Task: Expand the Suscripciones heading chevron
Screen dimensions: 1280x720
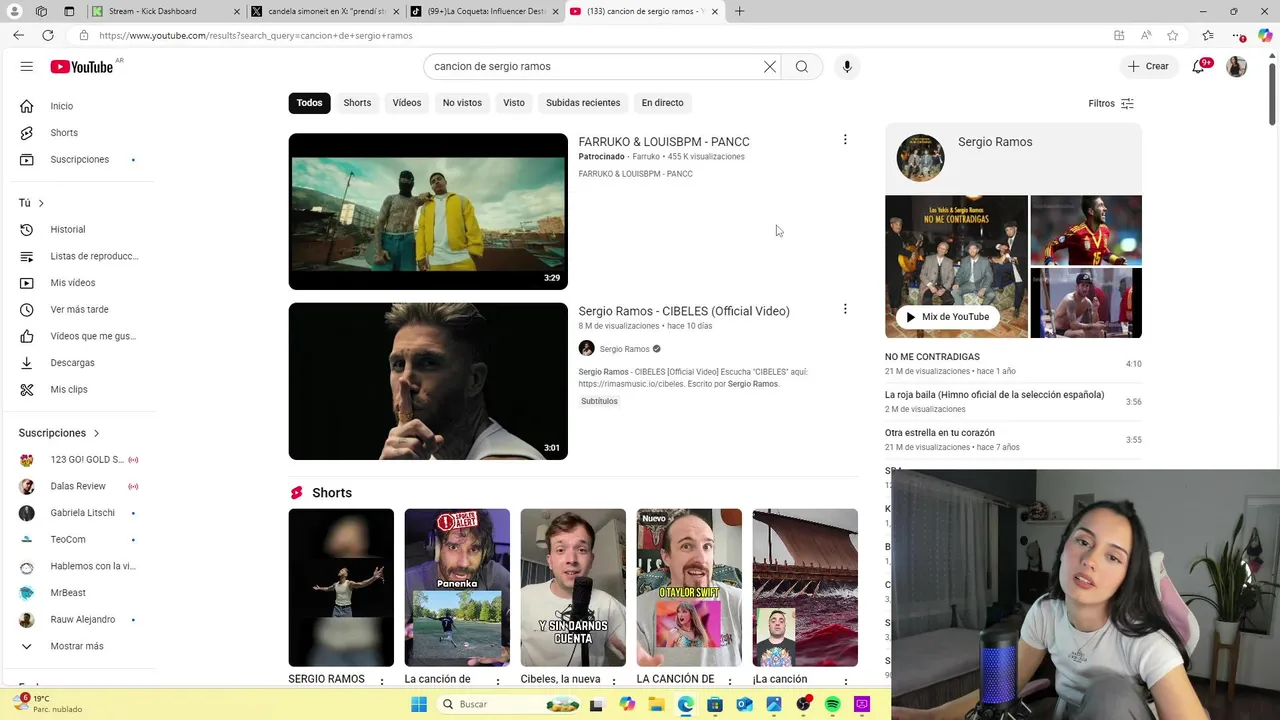Action: coord(97,433)
